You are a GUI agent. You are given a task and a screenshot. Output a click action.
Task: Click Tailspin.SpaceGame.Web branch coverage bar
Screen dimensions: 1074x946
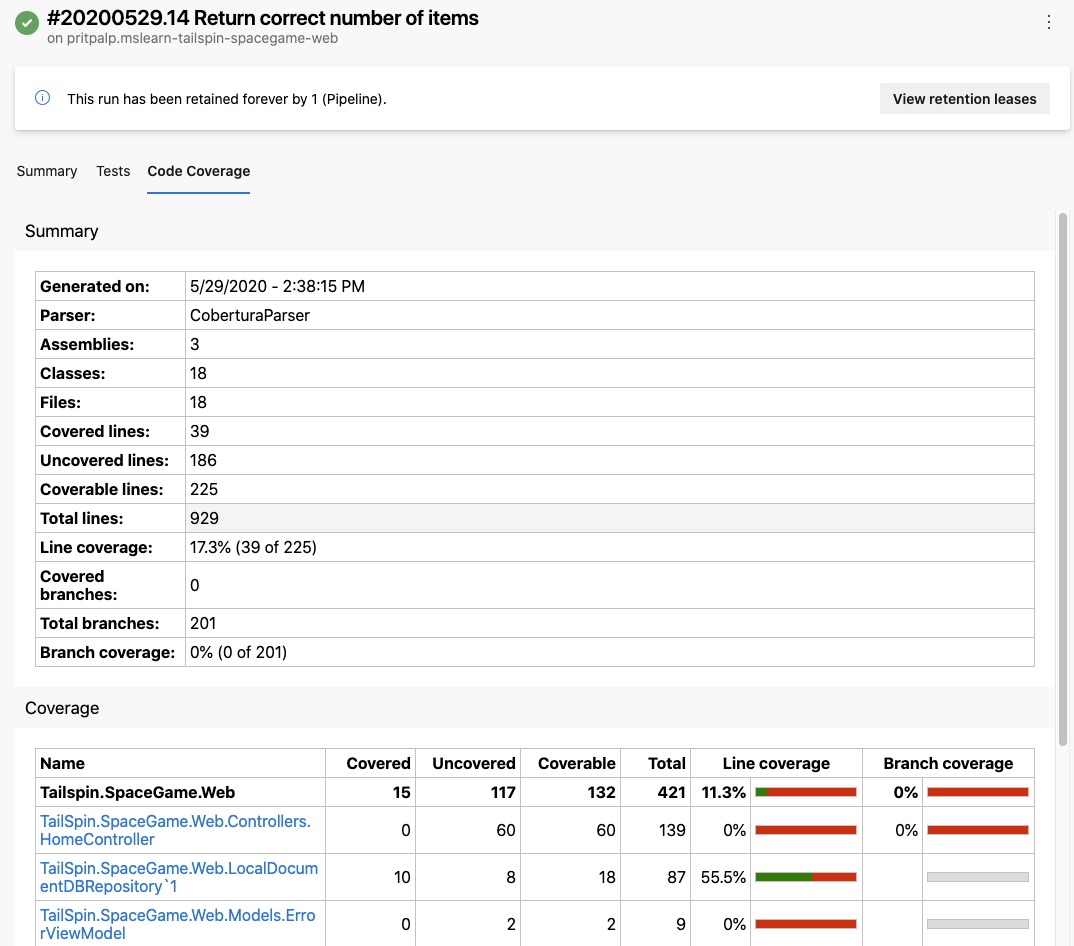pos(977,792)
